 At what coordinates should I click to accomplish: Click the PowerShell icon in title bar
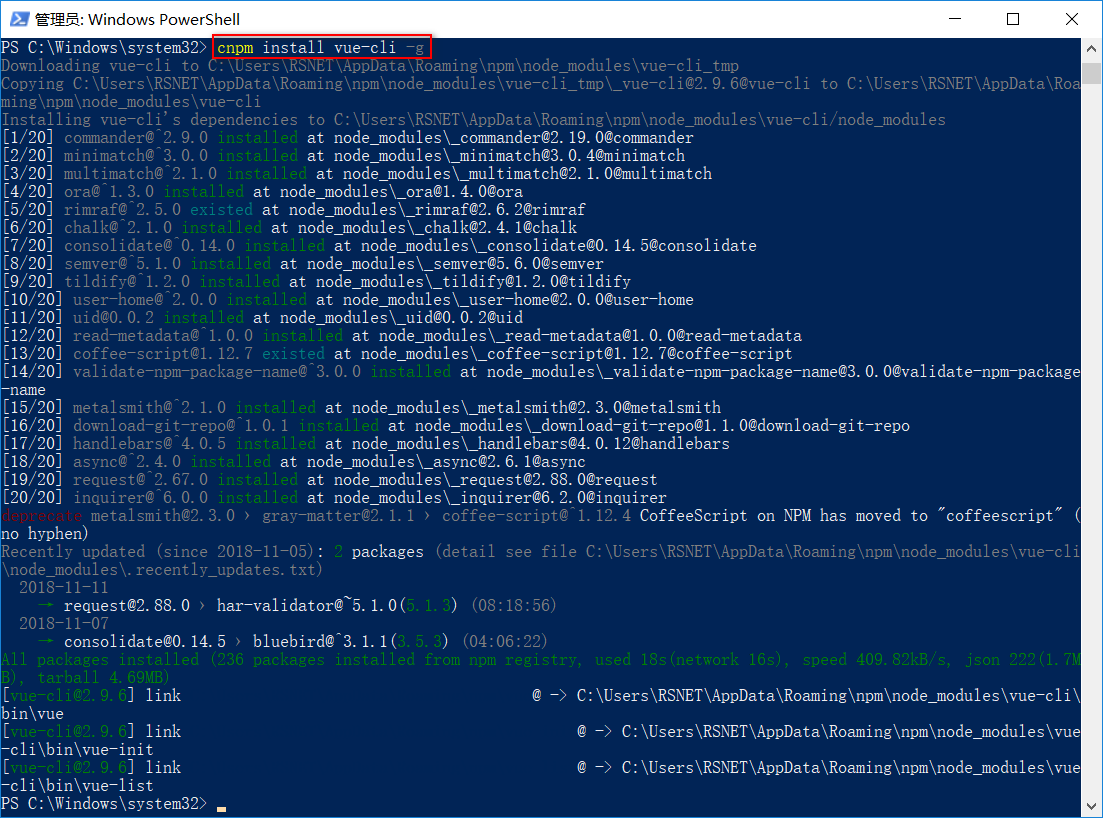click(x=19, y=19)
